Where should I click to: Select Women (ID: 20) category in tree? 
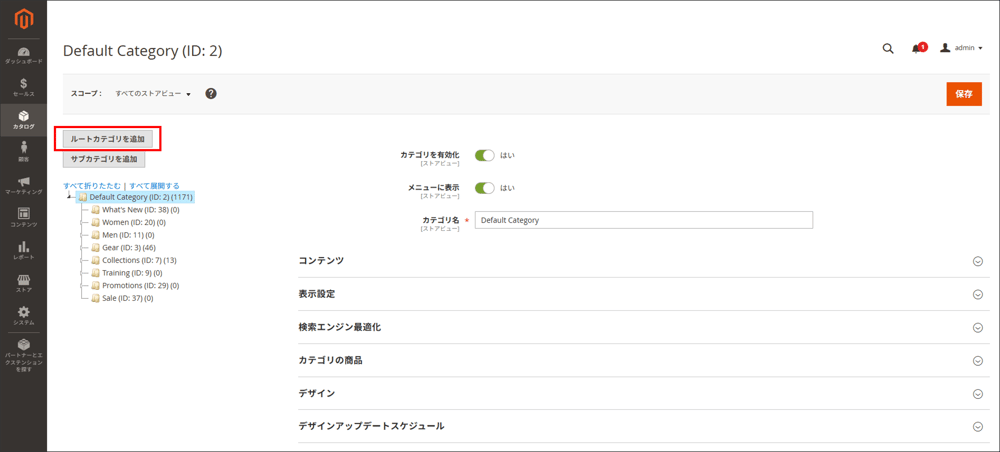(133, 222)
